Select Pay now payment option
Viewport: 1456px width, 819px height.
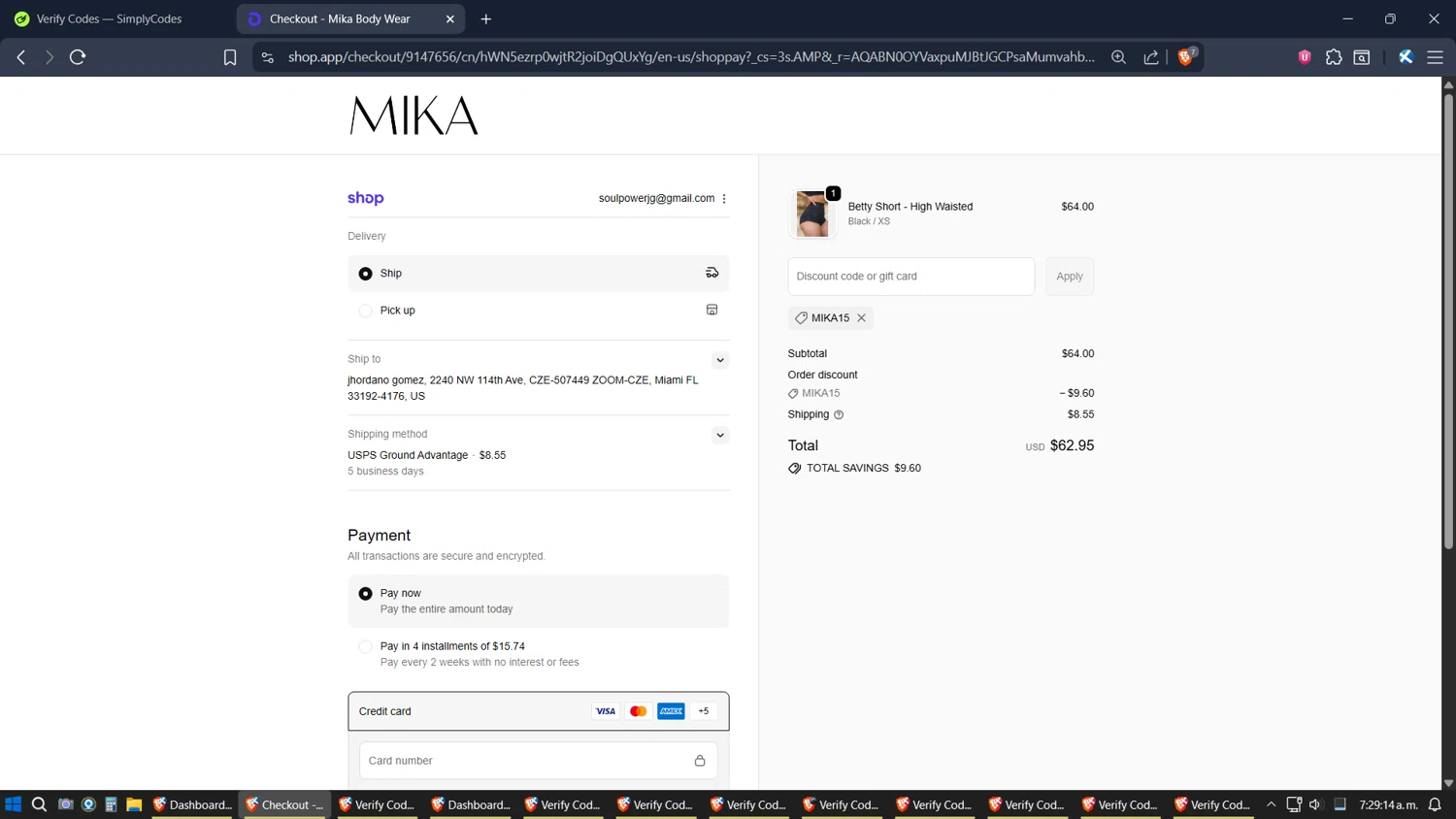click(539, 601)
